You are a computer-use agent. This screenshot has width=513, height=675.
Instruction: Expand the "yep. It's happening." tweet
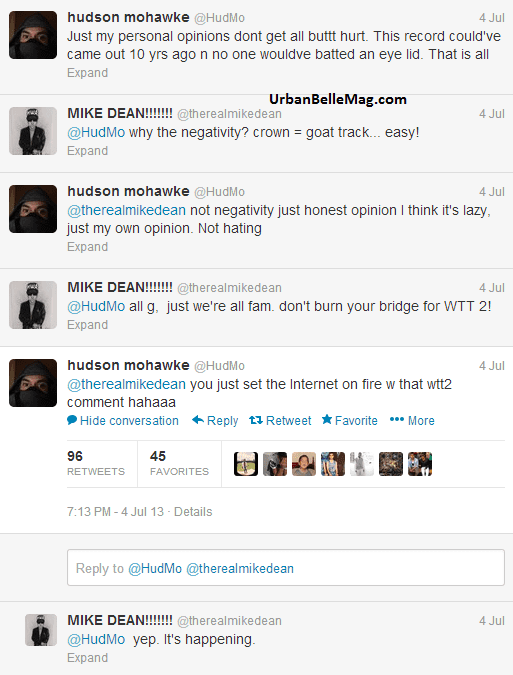coord(87,658)
